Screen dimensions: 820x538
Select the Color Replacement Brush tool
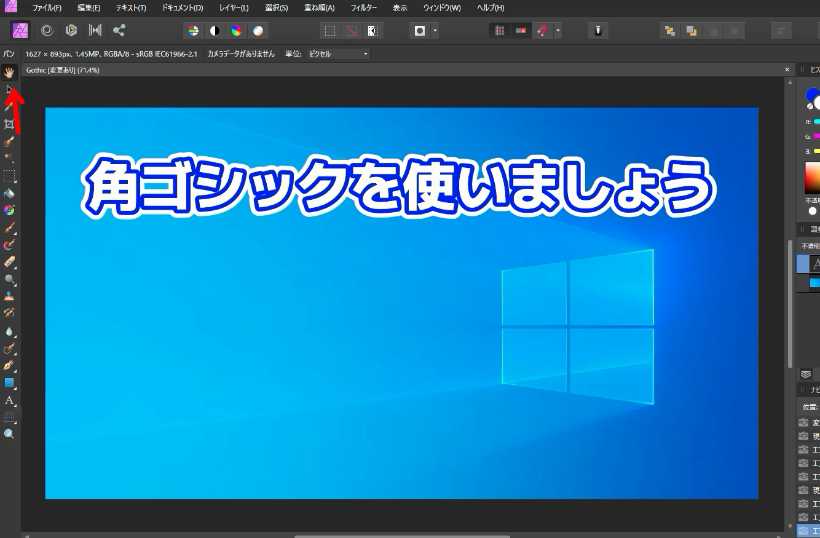9,245
